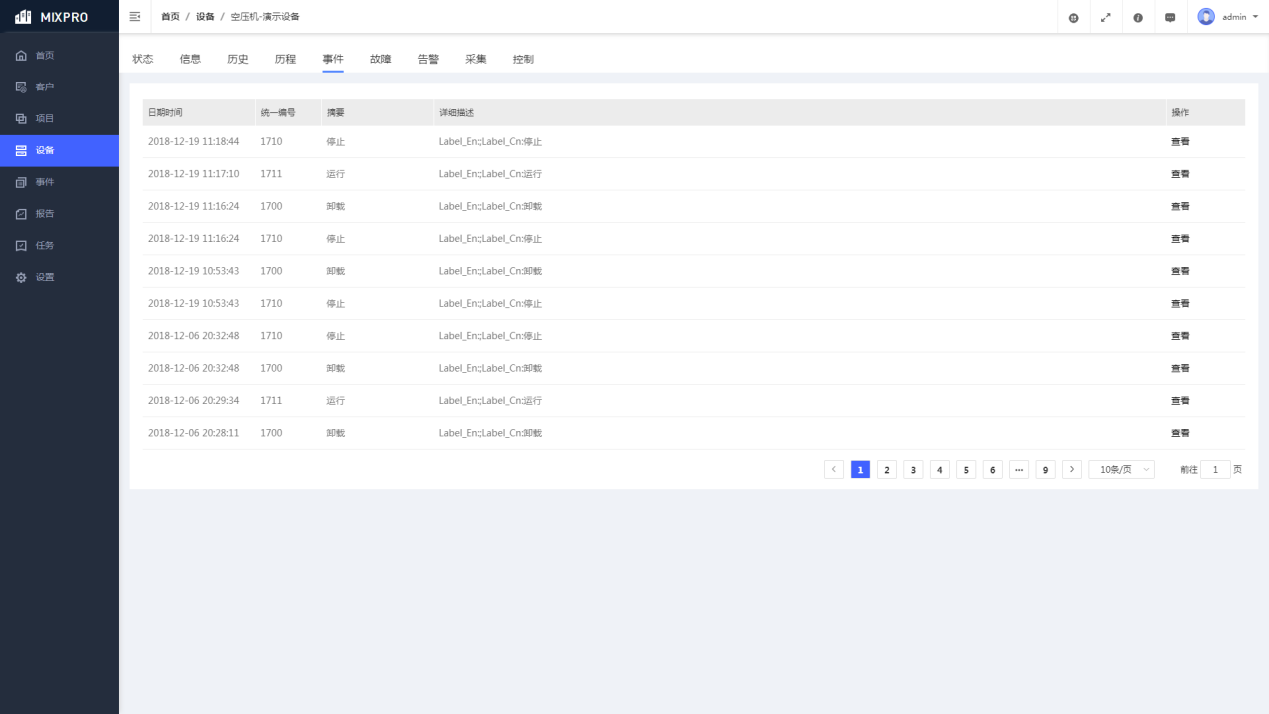The width and height of the screenshot is (1269, 714).
Task: Open 设置 settings in sidebar
Action: point(45,277)
